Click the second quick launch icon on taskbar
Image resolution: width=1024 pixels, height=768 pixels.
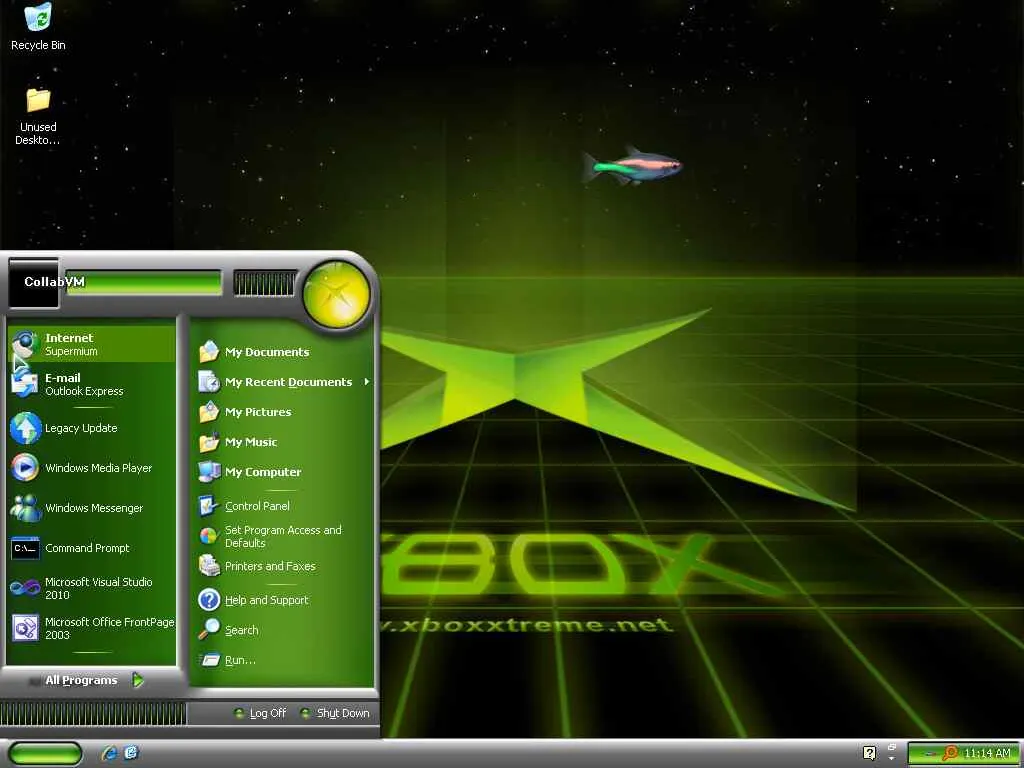pos(131,753)
